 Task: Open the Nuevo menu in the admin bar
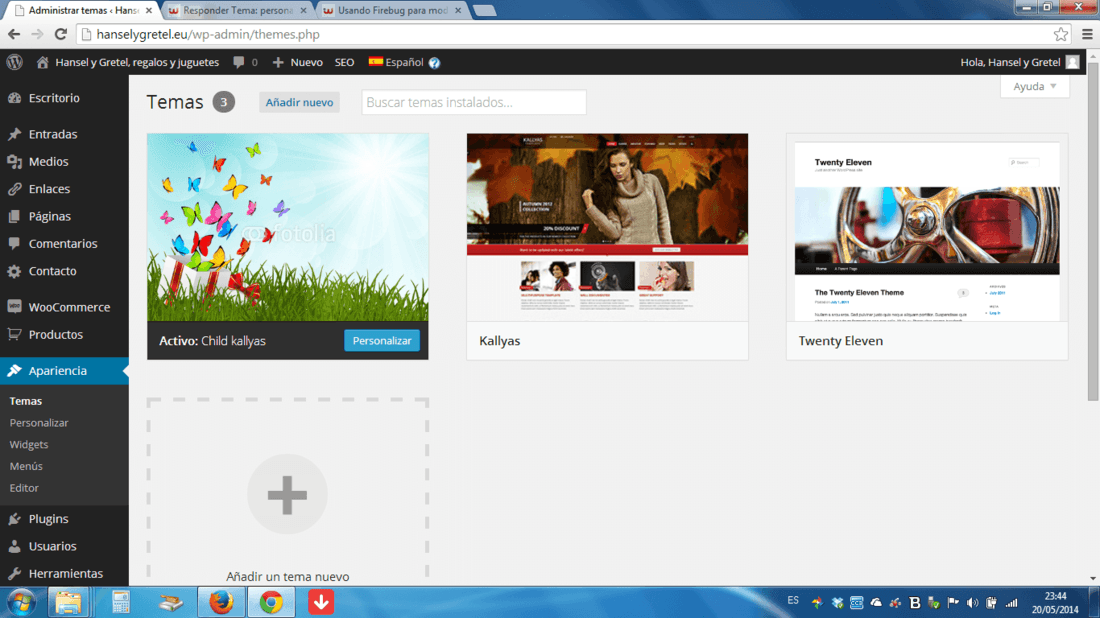297,62
